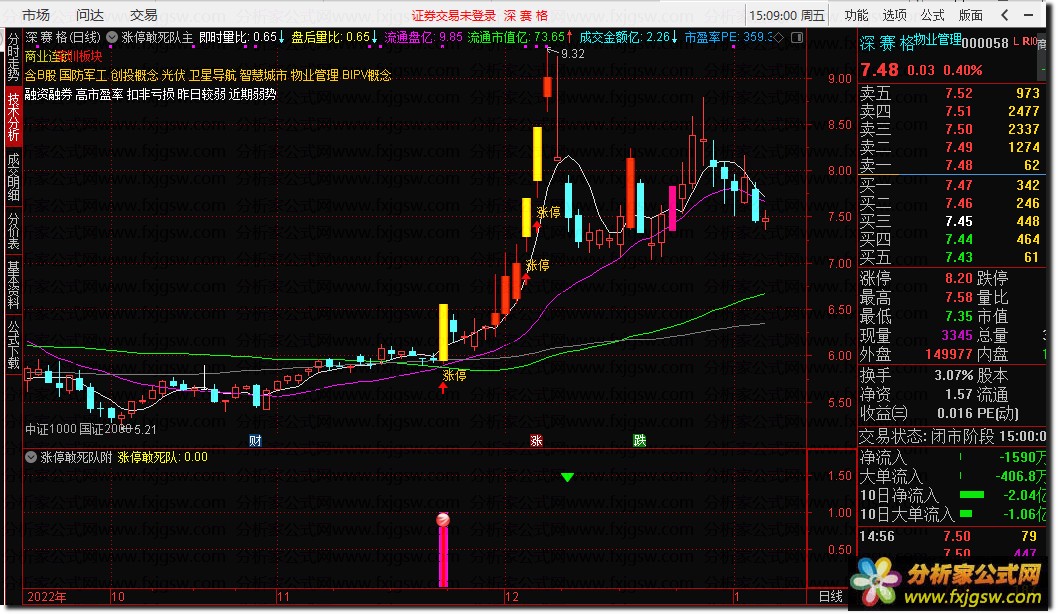This screenshot has width=1058, height=614.
Task: Click the 9.32 peak price label
Action: tap(572, 53)
